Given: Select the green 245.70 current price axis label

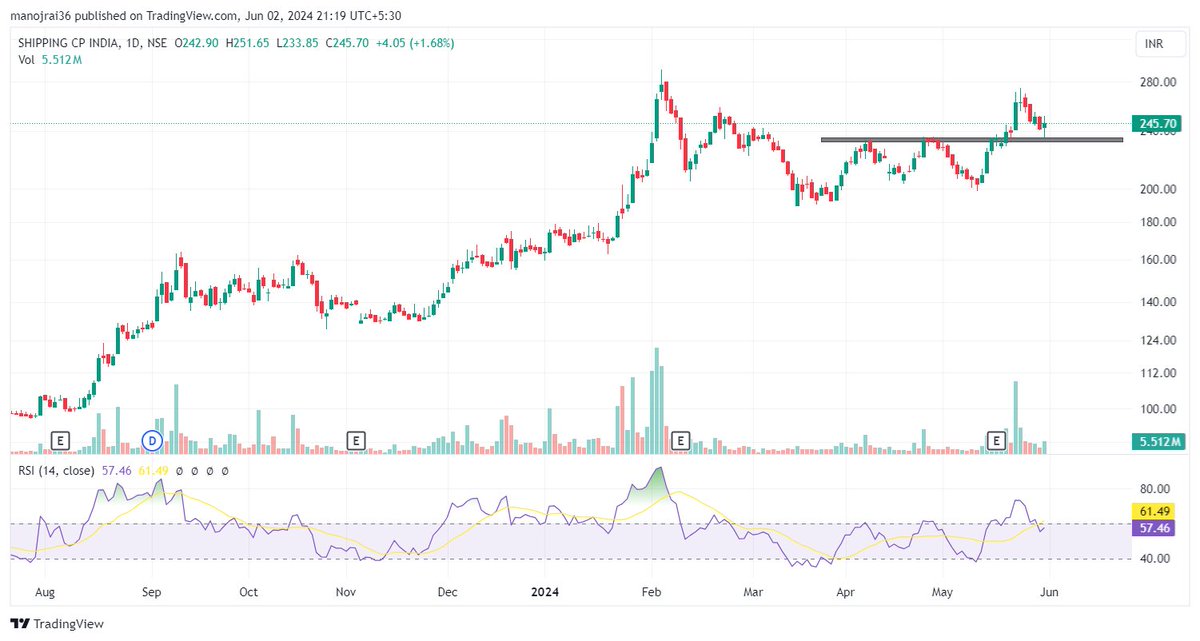Looking at the screenshot, I should pyautogui.click(x=1159, y=124).
